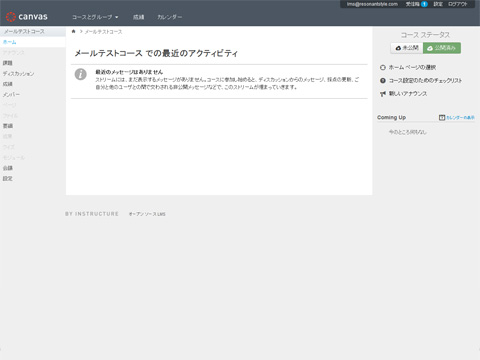Open モジュール in the course sidebar
480x360 pixels.
click(x=14, y=158)
